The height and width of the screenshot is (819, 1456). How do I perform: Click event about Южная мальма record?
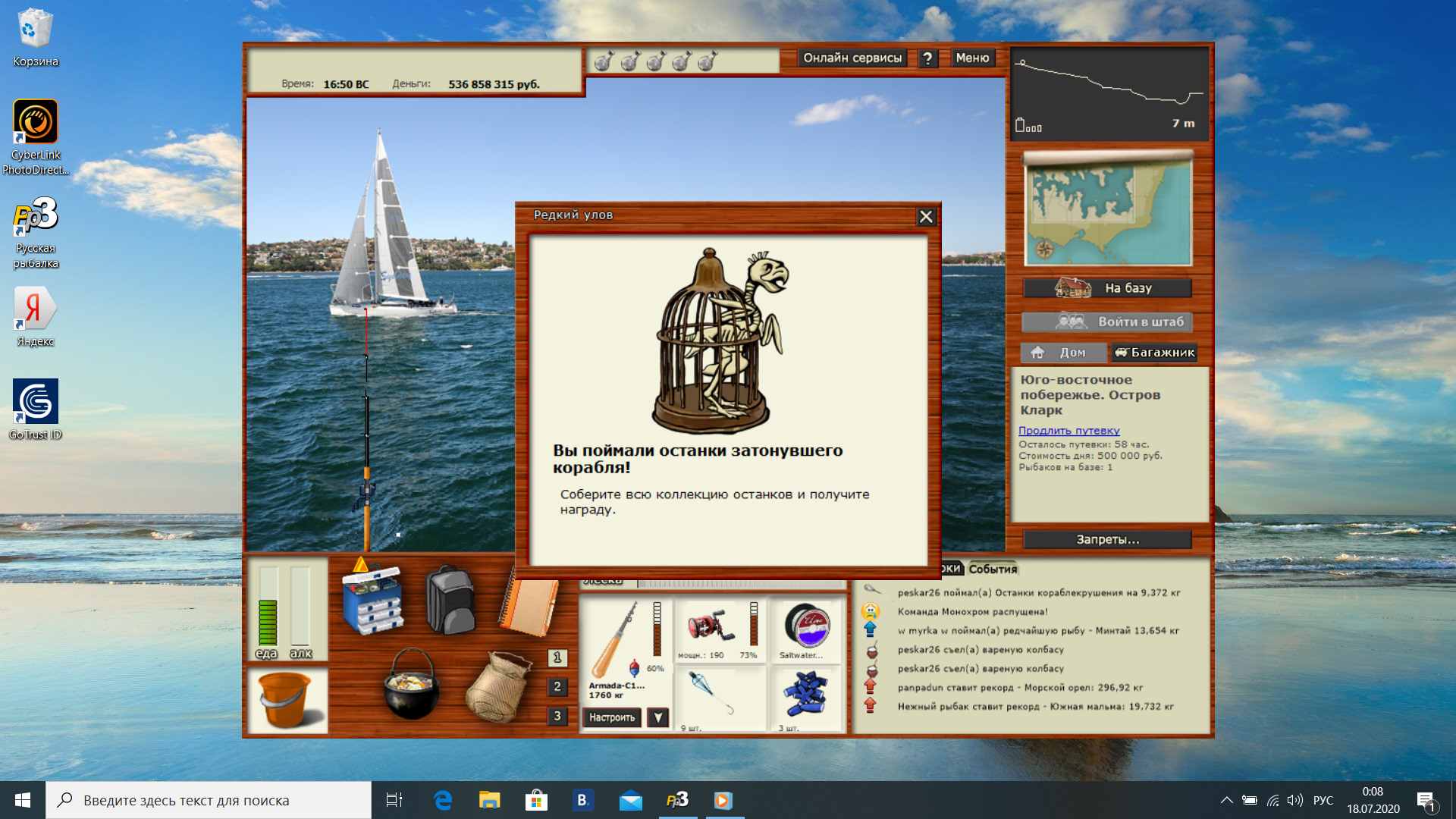[1035, 707]
